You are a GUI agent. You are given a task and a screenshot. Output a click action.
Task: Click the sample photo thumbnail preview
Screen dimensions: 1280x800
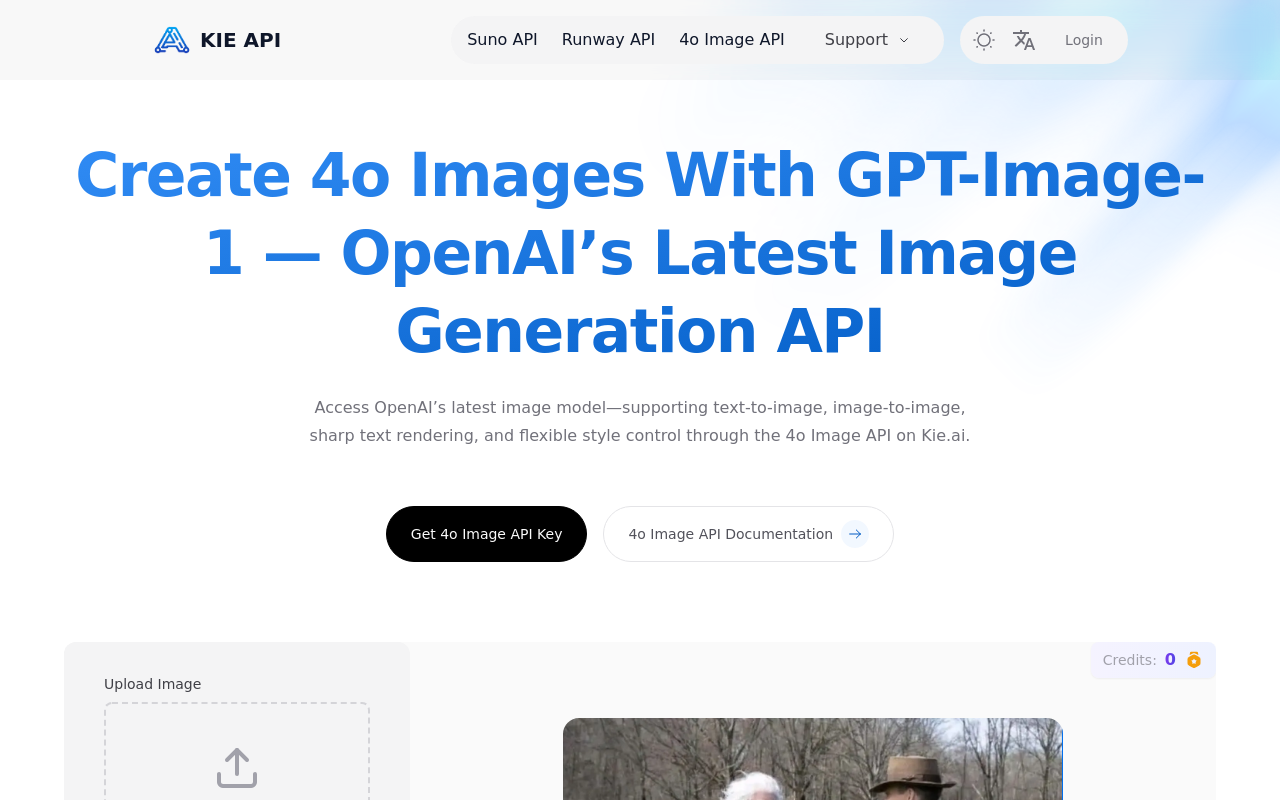pos(813,759)
